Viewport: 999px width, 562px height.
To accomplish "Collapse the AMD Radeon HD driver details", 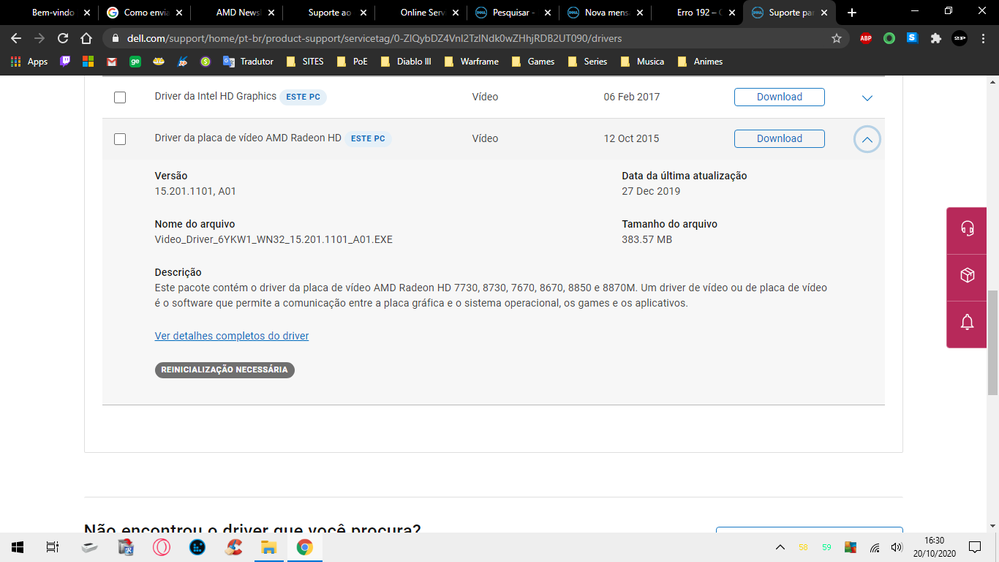I will pos(867,139).
